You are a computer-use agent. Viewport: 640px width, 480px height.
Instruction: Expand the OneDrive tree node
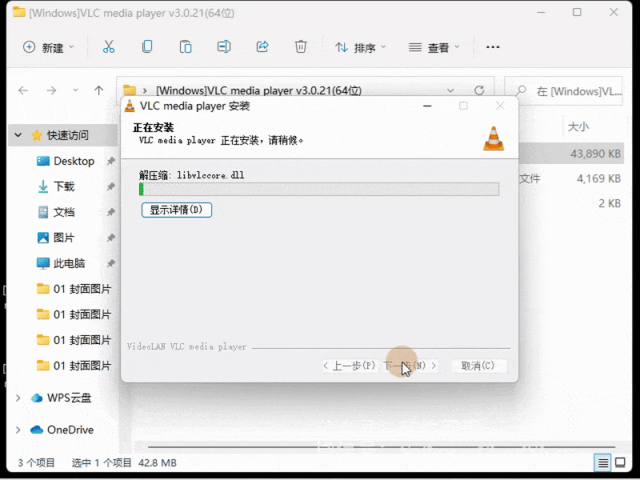[x=17, y=430]
